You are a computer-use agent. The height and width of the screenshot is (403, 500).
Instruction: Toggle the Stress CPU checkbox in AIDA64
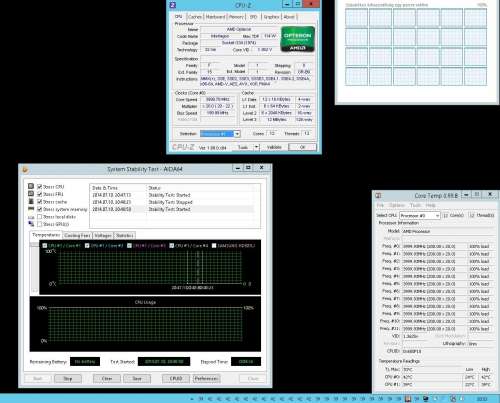[39, 186]
